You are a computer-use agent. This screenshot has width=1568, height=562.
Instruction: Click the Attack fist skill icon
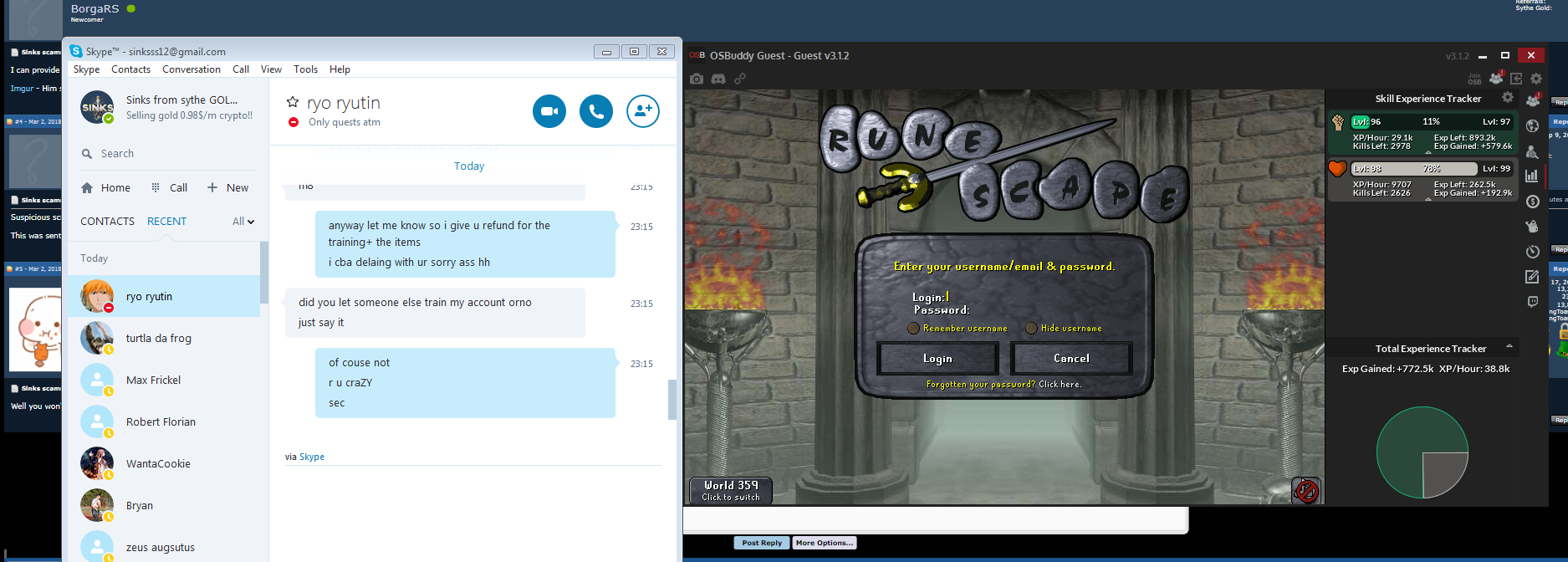[x=1338, y=122]
